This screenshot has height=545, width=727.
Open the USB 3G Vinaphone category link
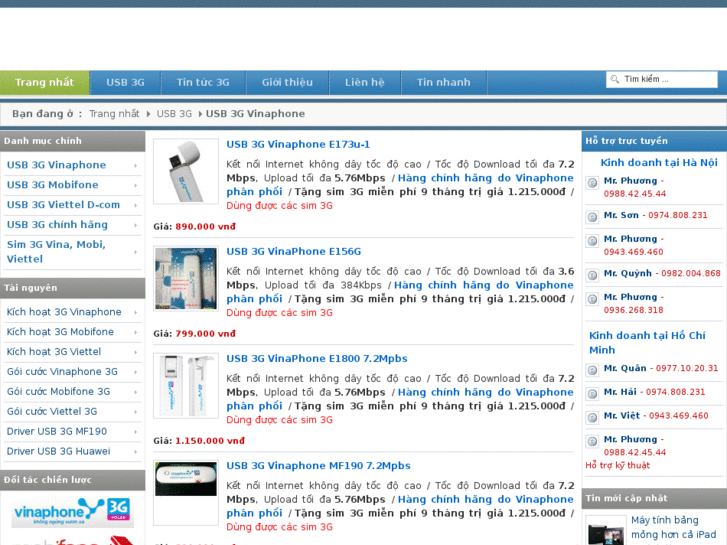click(56, 165)
